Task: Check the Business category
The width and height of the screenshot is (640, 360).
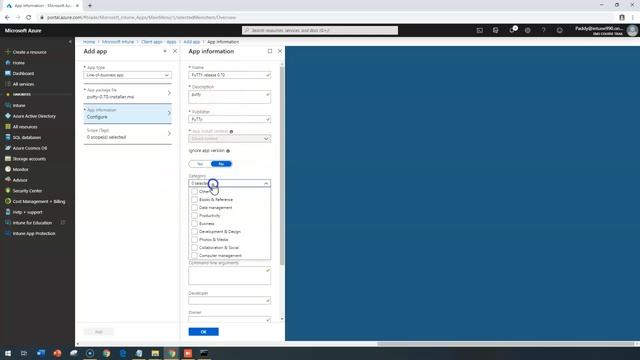Action: 195,224
